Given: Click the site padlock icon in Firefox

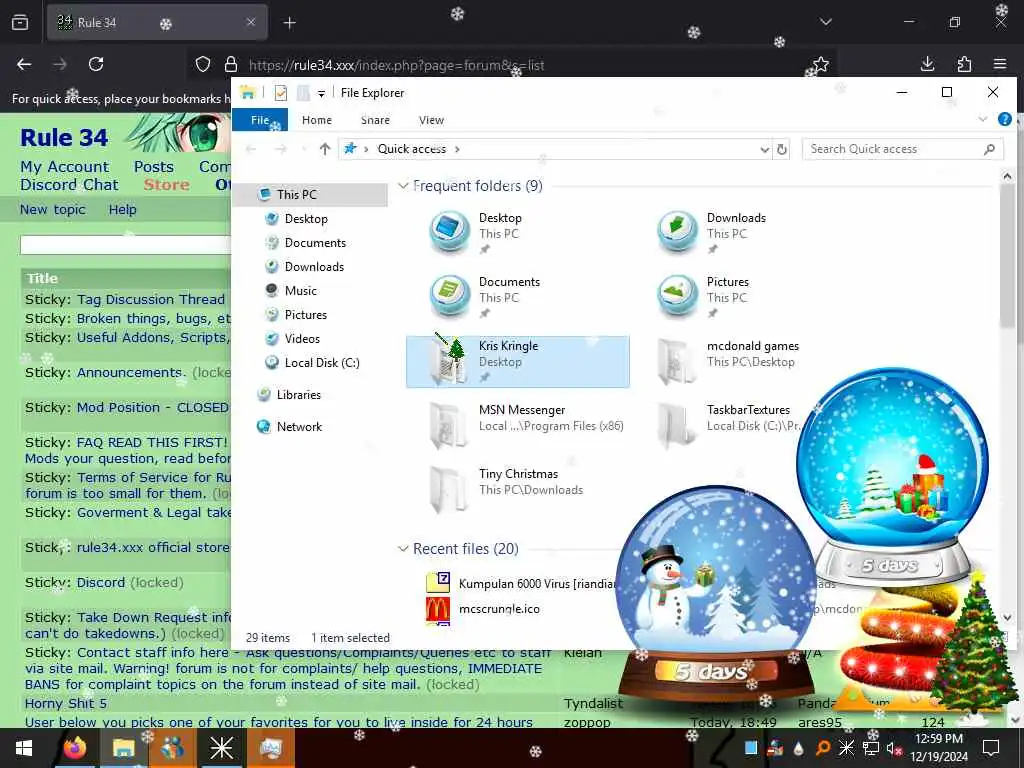Looking at the screenshot, I should click(231, 65).
